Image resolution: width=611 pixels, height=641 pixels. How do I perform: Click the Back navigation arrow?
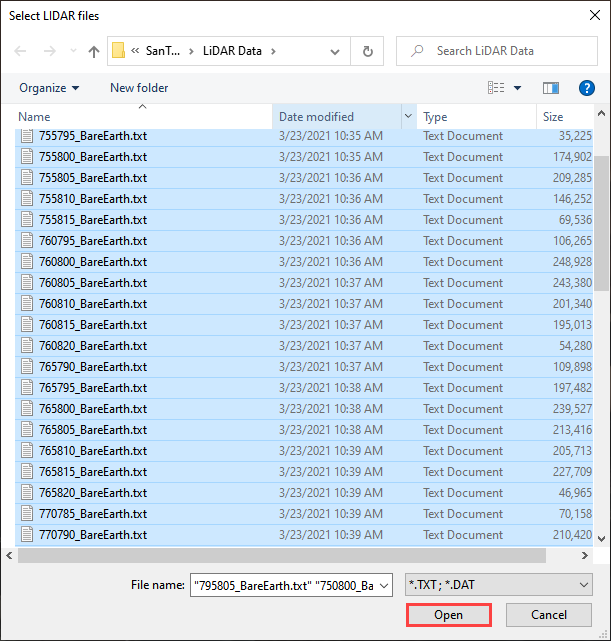(x=21, y=51)
